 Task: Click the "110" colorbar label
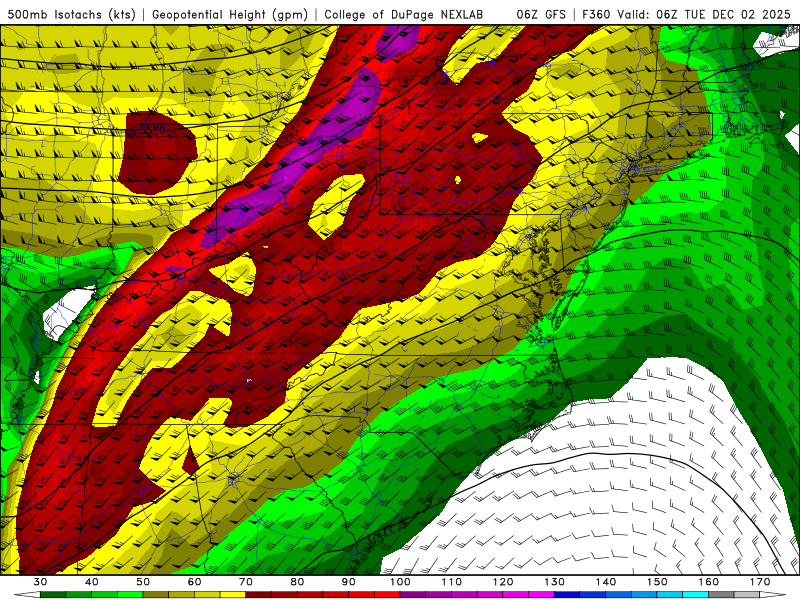[x=452, y=582]
